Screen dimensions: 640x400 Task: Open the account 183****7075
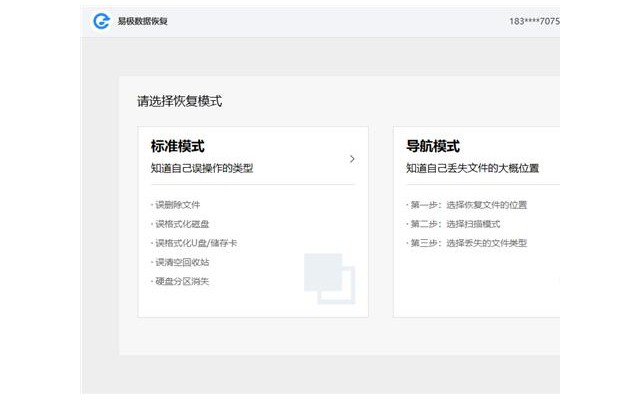click(x=534, y=21)
